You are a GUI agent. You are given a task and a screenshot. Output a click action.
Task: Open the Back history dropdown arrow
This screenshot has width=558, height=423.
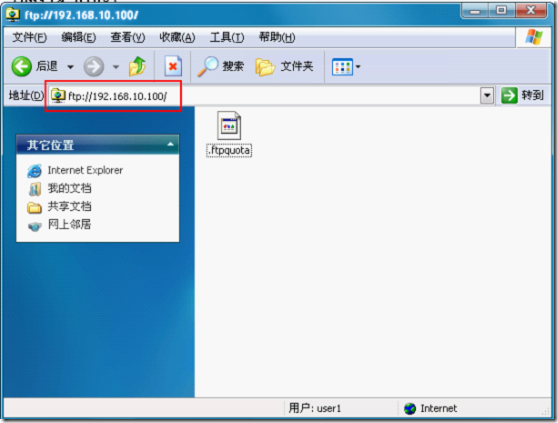(x=70, y=67)
